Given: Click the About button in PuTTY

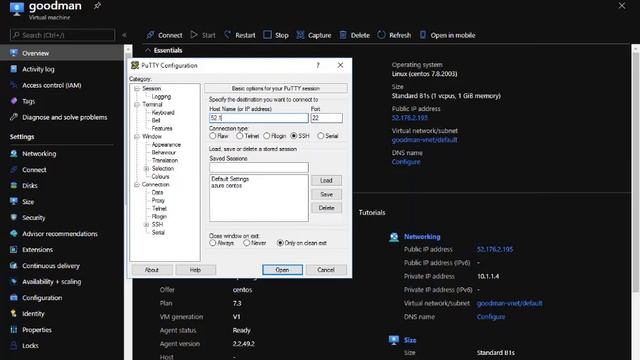Looking at the screenshot, I should tap(152, 270).
